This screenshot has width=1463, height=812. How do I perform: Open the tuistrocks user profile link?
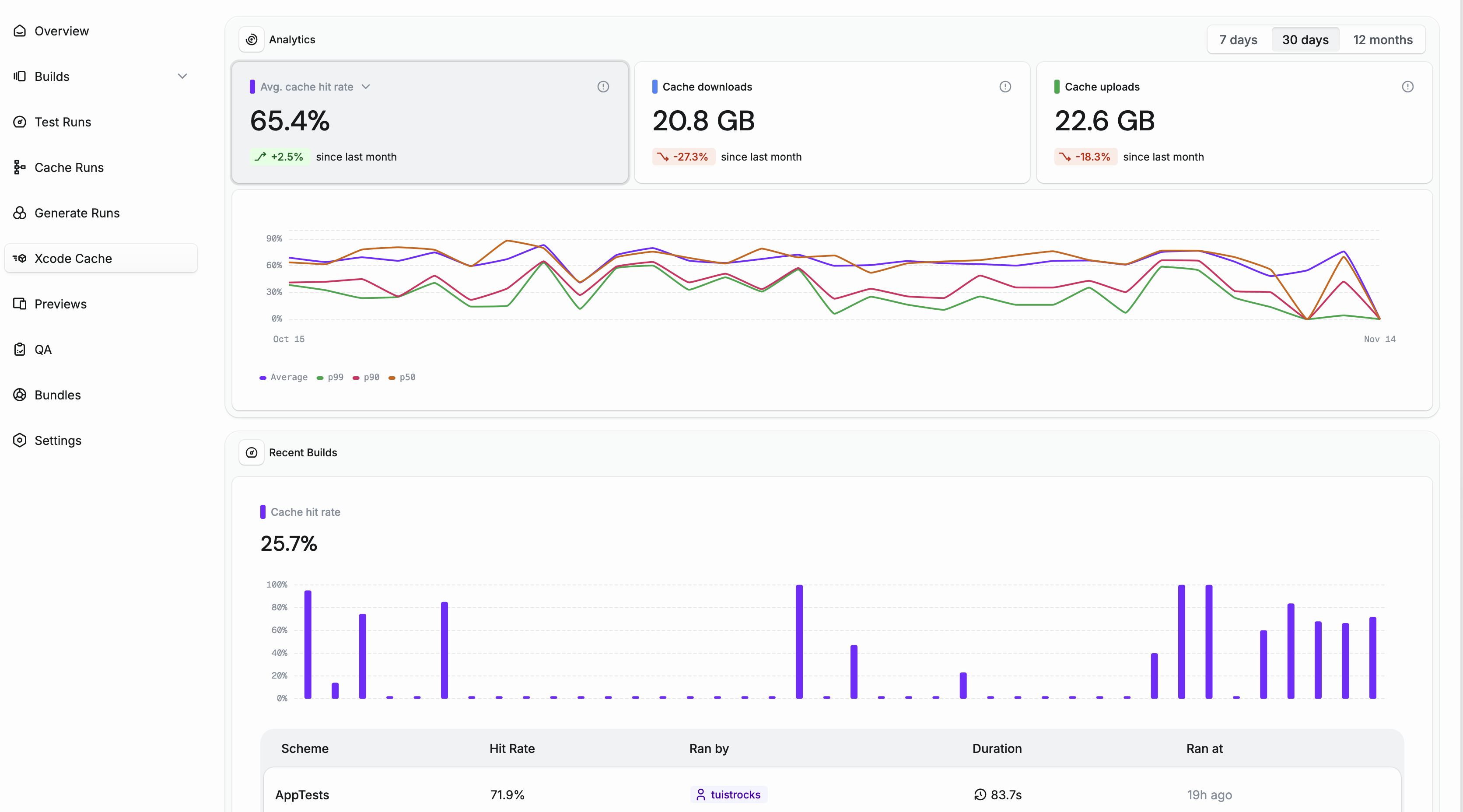click(729, 794)
